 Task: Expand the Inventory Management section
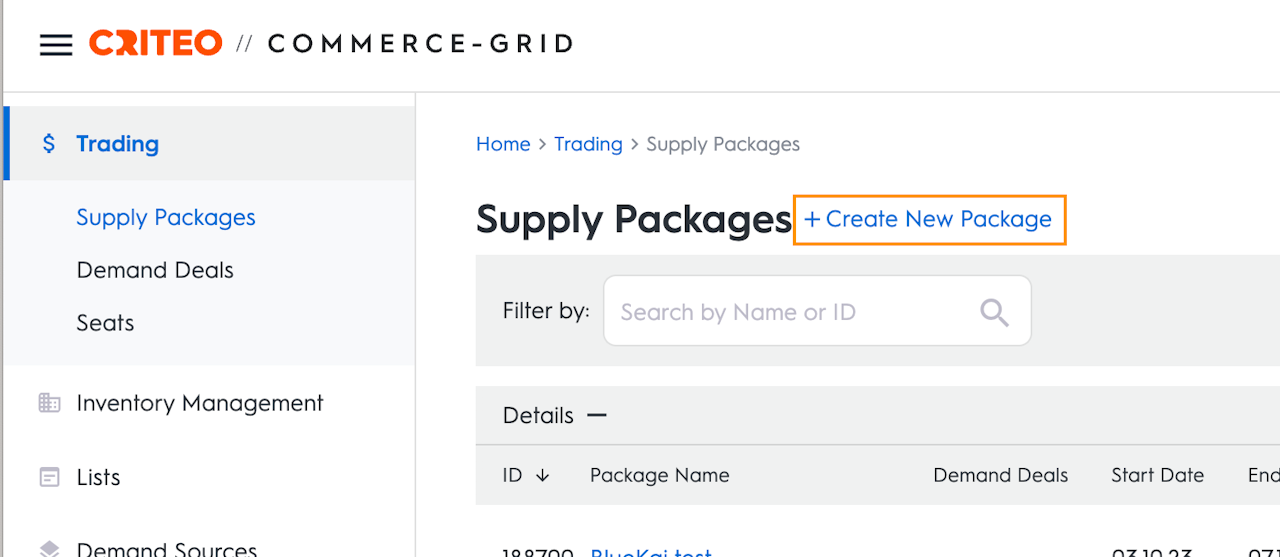200,403
